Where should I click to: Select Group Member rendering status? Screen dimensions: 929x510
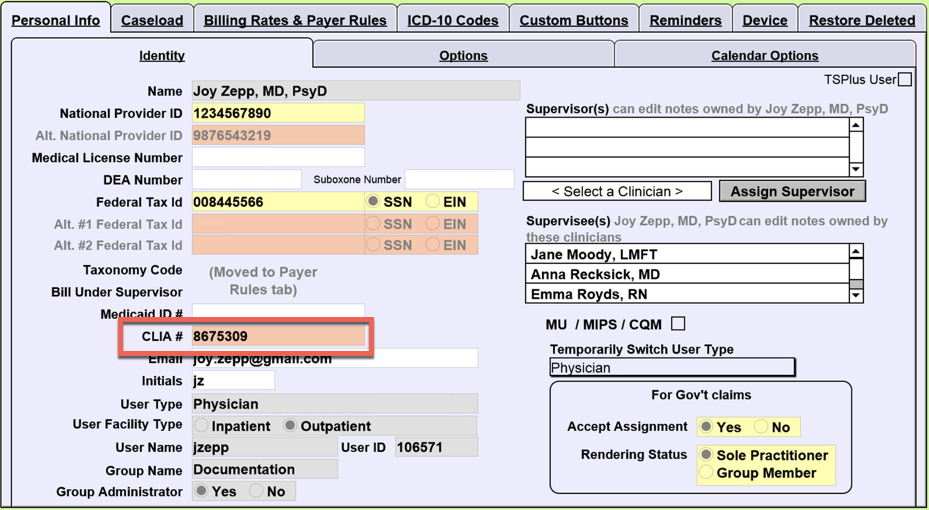click(x=706, y=473)
